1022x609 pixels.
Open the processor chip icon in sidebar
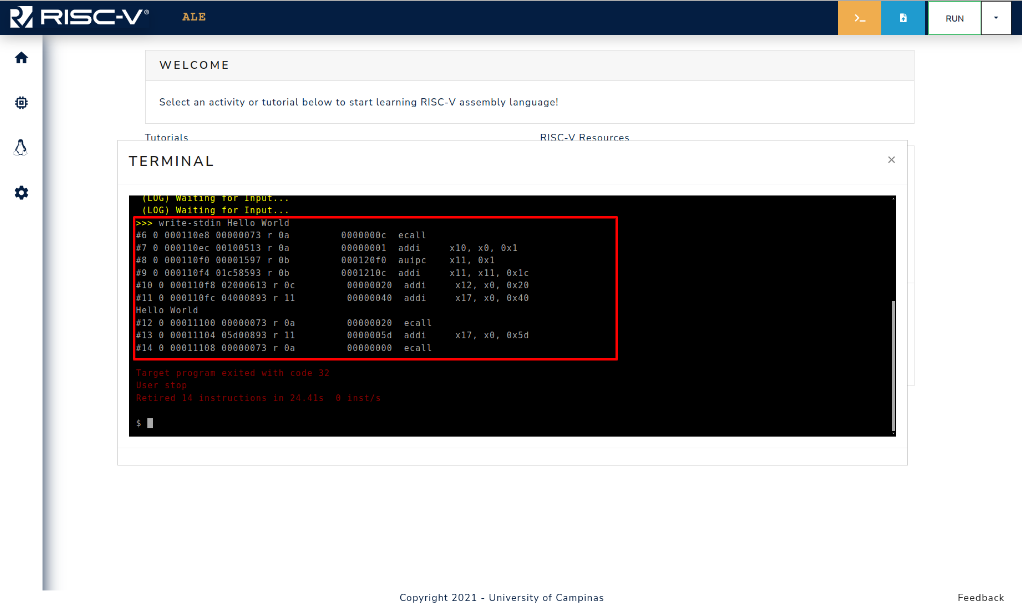[22, 102]
